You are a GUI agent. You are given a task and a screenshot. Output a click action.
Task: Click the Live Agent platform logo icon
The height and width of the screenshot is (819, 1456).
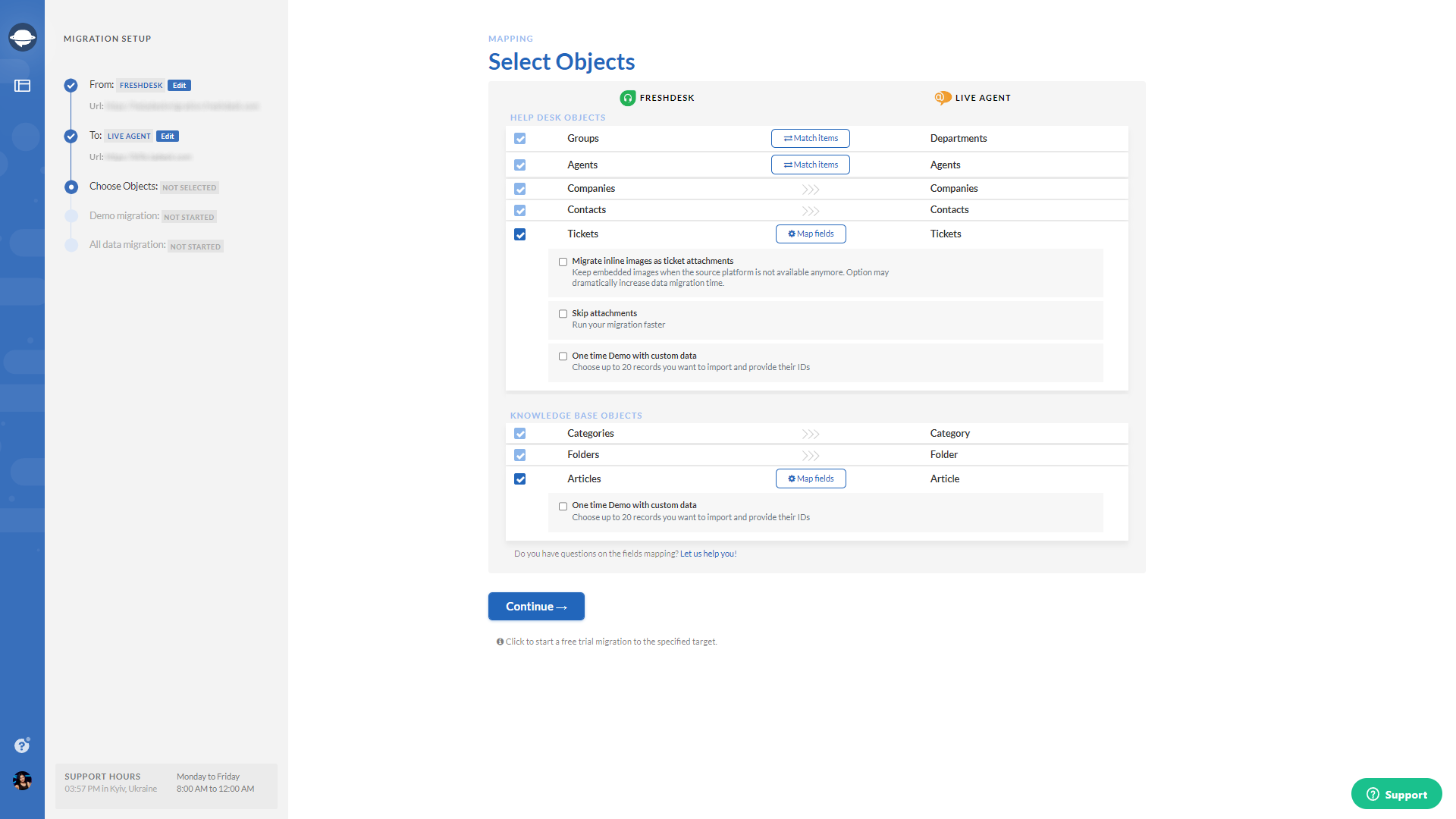pyautogui.click(x=943, y=98)
